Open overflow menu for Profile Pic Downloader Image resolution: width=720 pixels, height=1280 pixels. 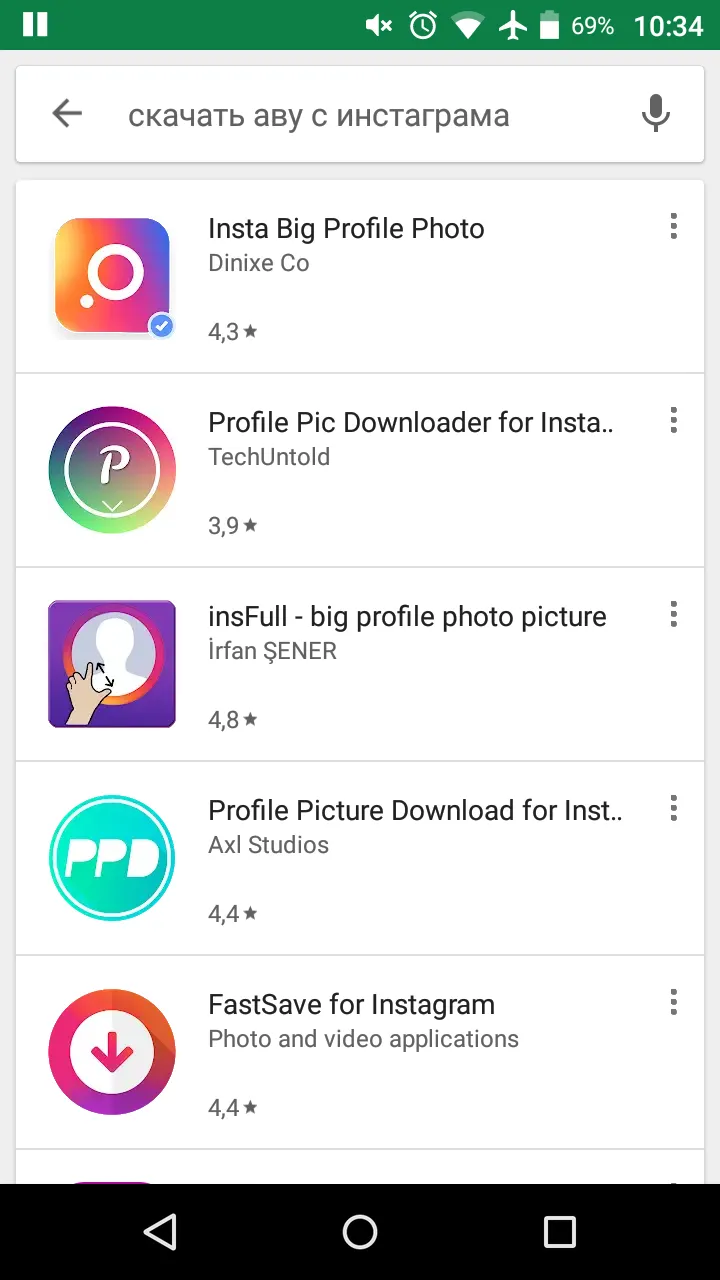coord(674,420)
